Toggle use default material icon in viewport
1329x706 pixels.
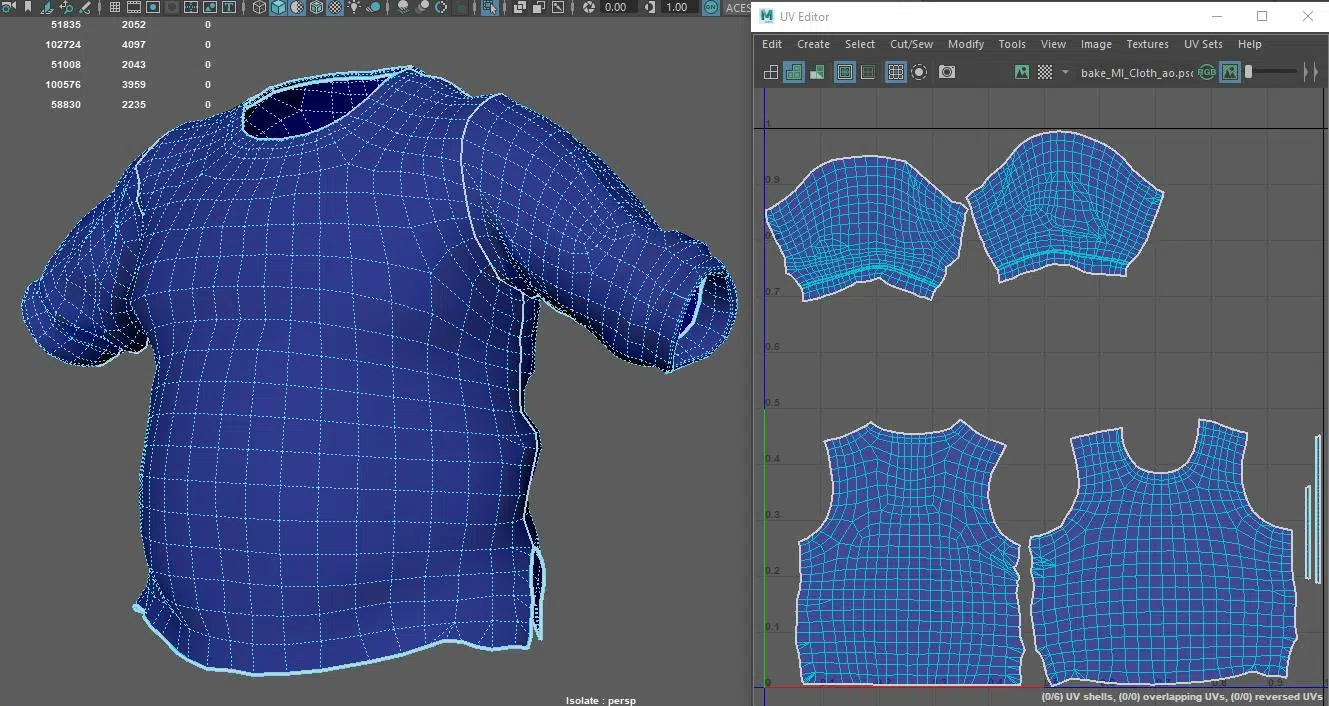coord(297,8)
